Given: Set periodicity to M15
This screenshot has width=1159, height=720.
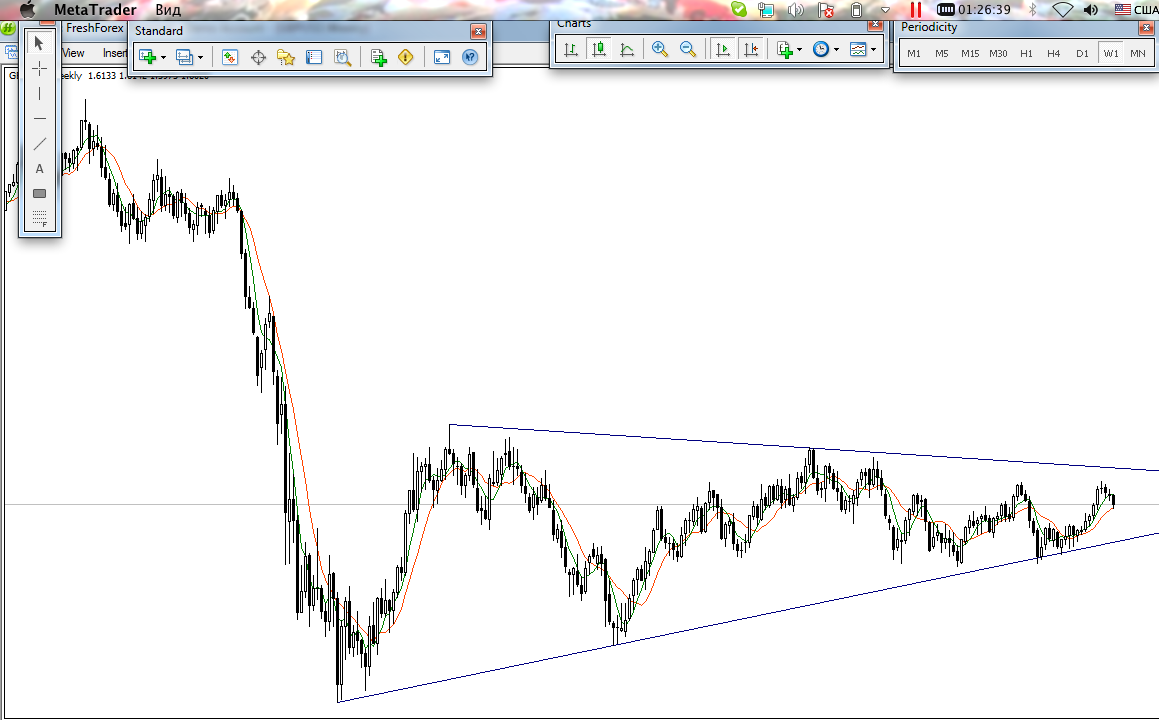Looking at the screenshot, I should tap(970, 53).
